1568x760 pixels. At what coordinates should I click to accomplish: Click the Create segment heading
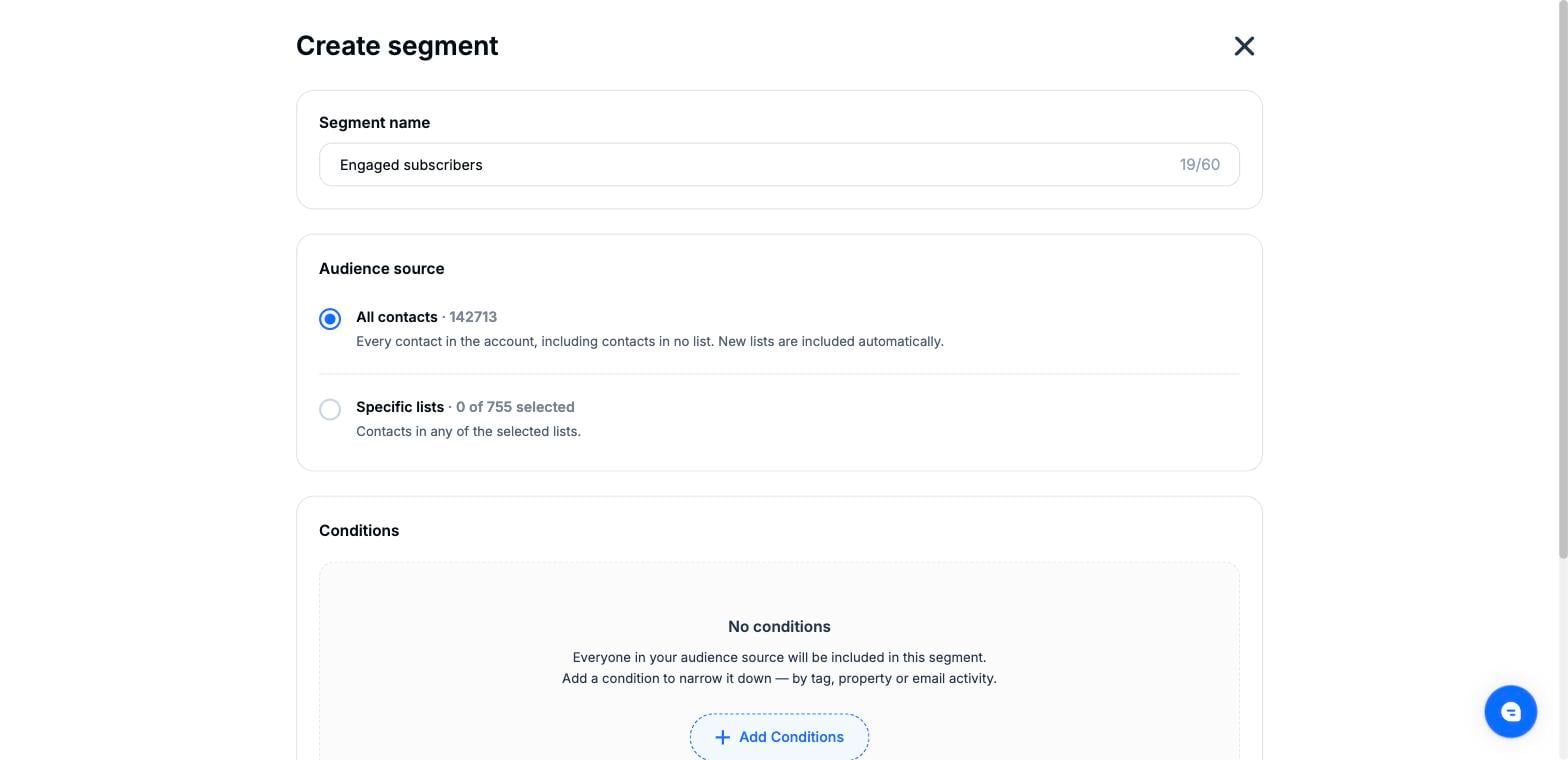[397, 46]
